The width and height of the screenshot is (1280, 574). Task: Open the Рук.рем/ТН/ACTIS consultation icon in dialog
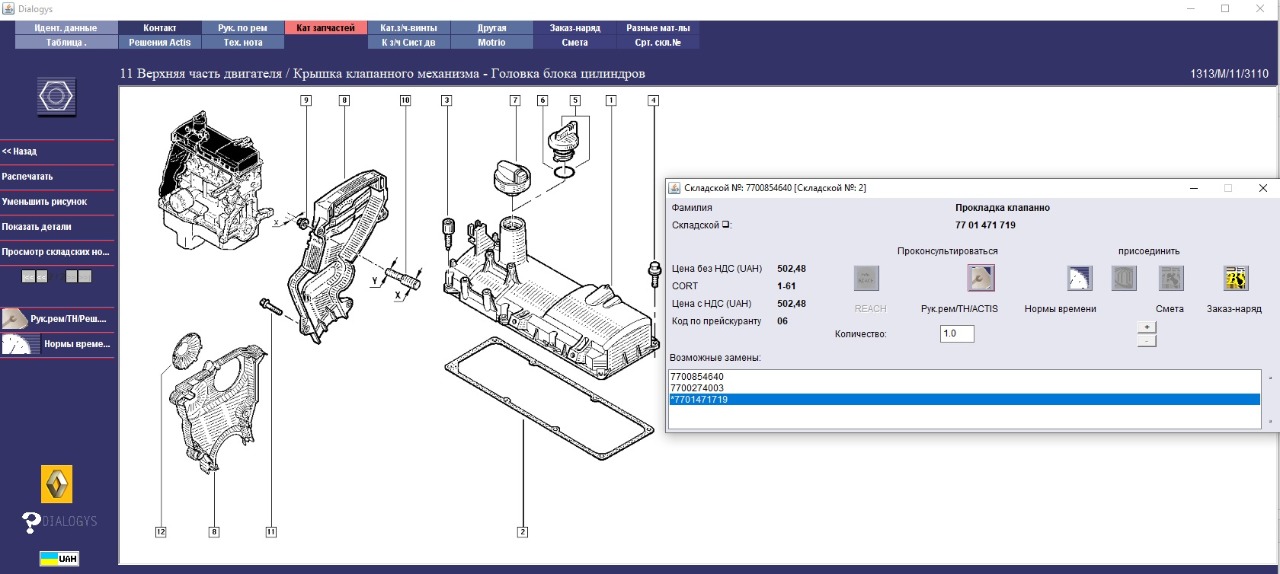pos(980,278)
